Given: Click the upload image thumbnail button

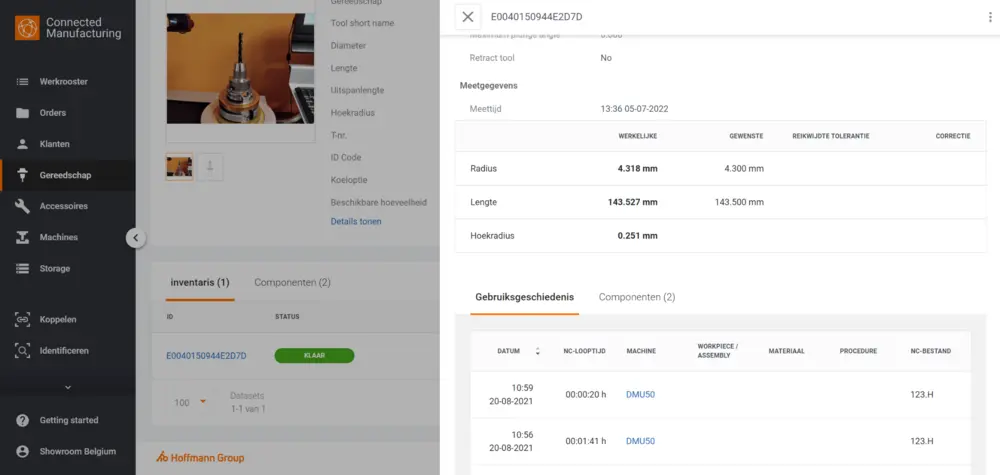Looking at the screenshot, I should click(x=210, y=167).
